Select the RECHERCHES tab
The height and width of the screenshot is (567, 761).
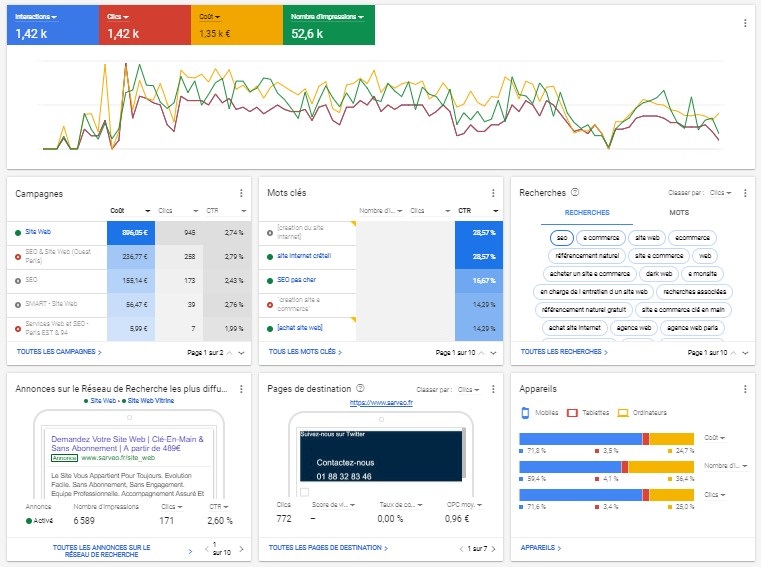pyautogui.click(x=587, y=213)
